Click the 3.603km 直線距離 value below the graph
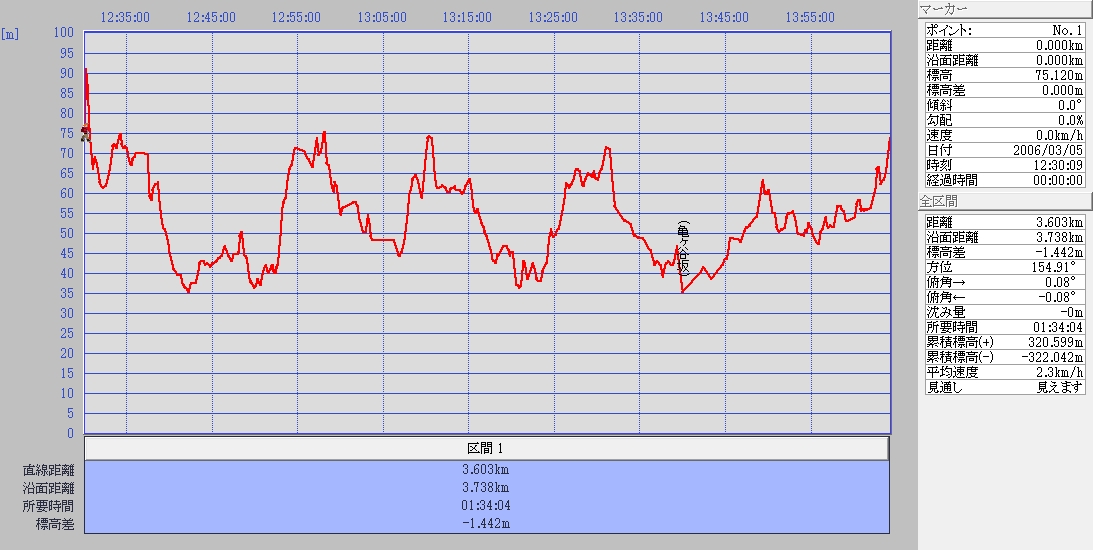 point(486,470)
